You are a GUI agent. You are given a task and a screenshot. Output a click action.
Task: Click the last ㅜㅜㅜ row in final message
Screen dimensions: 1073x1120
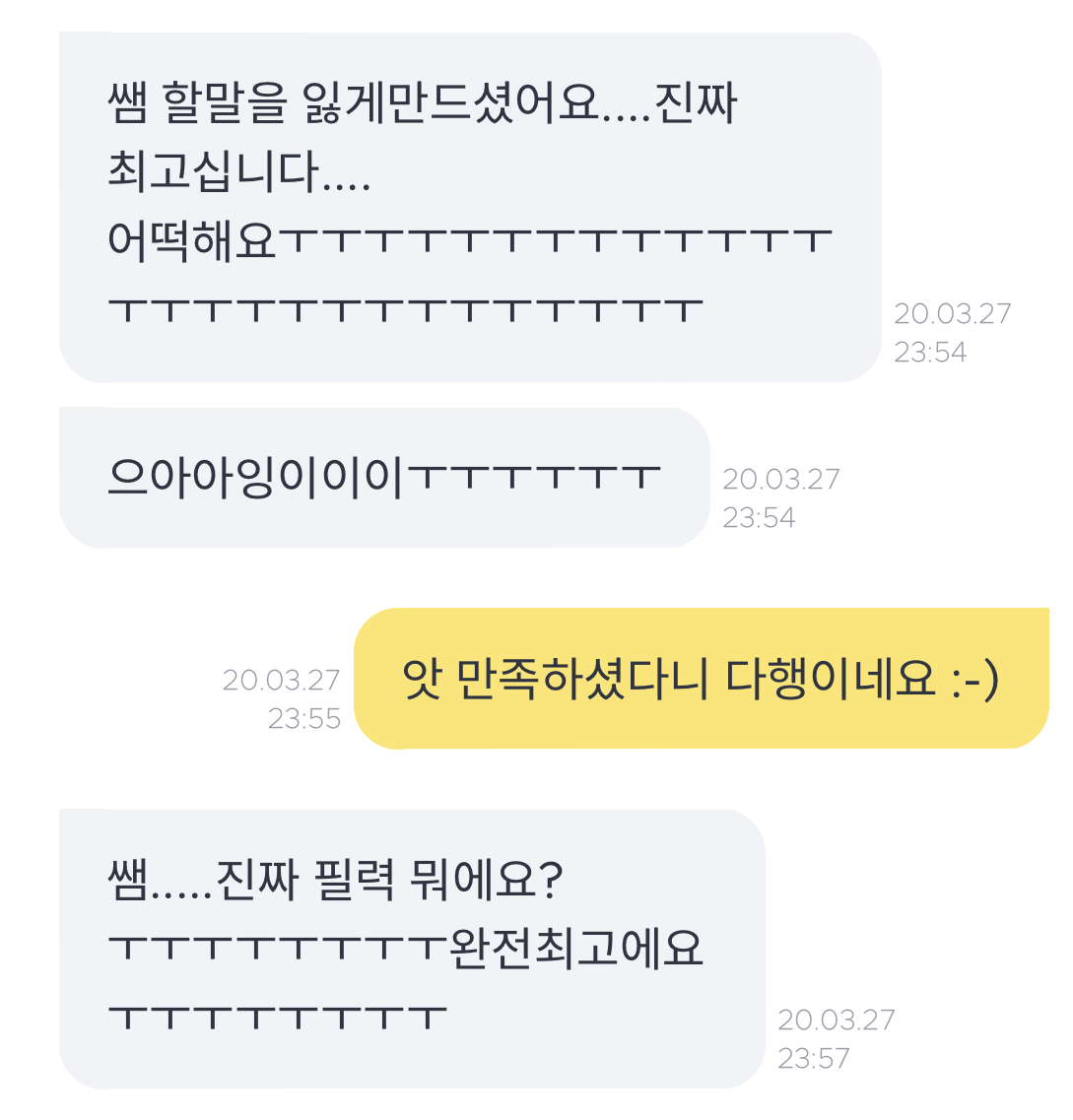(278, 1017)
